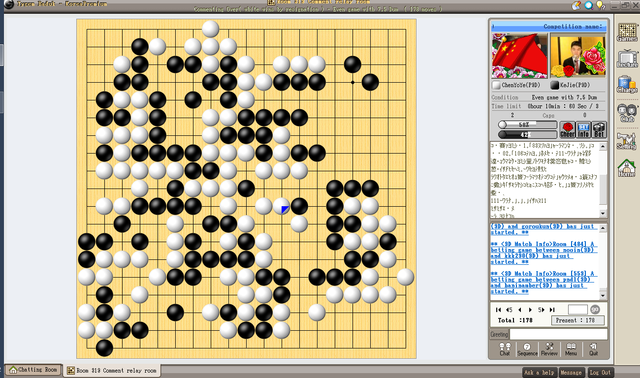Click the black stone icon beside KeJie
This screenshot has height=378, width=640.
tap(554, 85)
